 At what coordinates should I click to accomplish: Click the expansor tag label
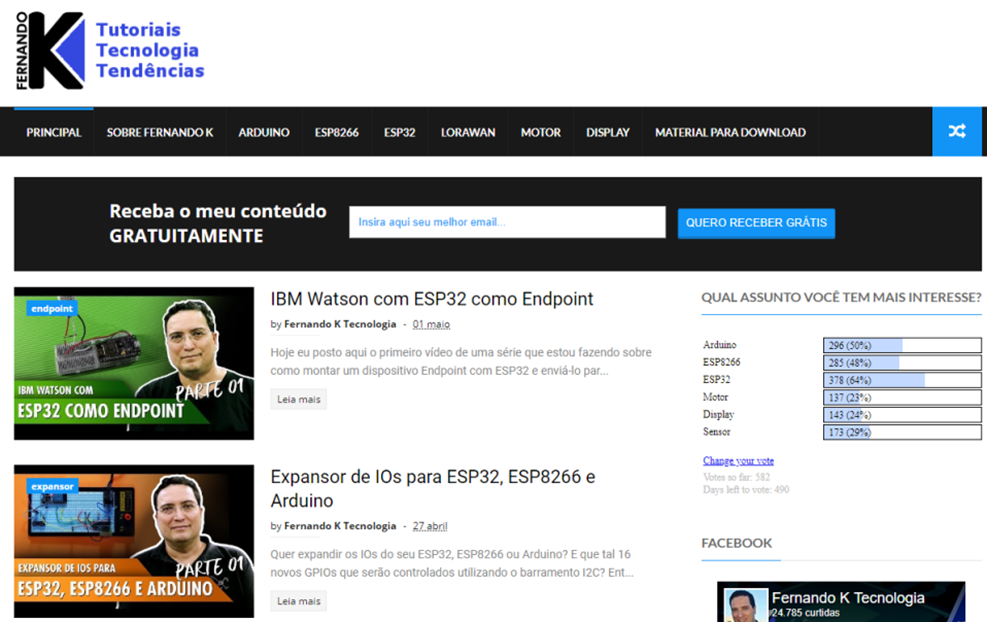[52, 486]
